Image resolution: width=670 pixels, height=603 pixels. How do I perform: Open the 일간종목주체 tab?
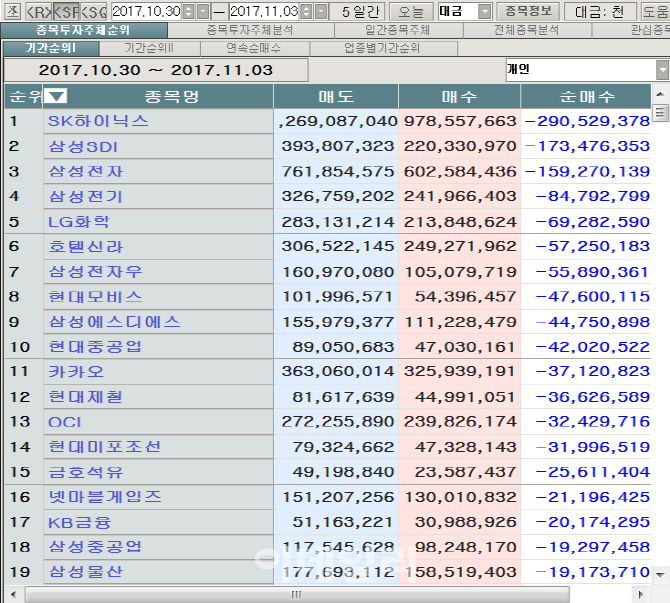click(398, 30)
